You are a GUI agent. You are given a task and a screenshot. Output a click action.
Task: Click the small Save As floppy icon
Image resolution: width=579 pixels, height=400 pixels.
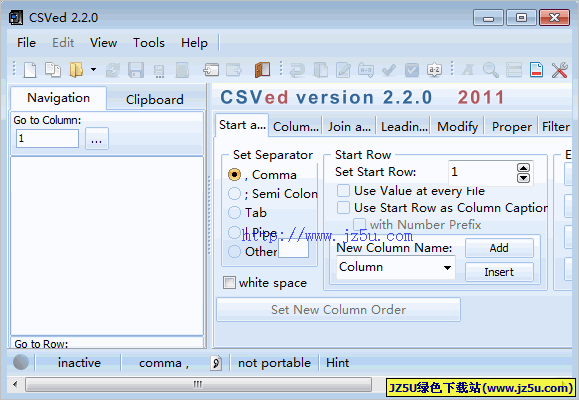[x=159, y=71]
